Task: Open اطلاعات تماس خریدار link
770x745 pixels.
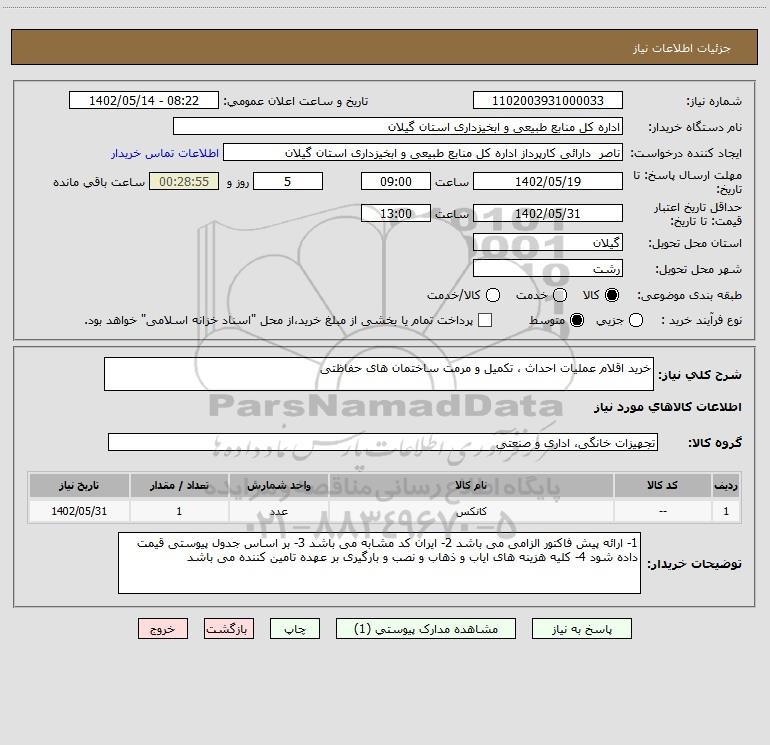Action: pos(165,153)
